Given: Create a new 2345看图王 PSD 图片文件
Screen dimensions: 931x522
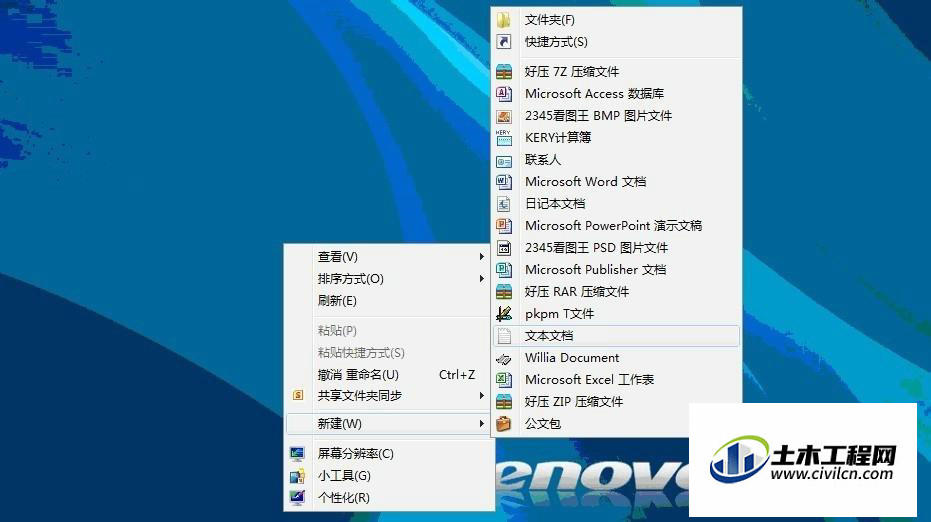Looking at the screenshot, I should coord(616,248).
